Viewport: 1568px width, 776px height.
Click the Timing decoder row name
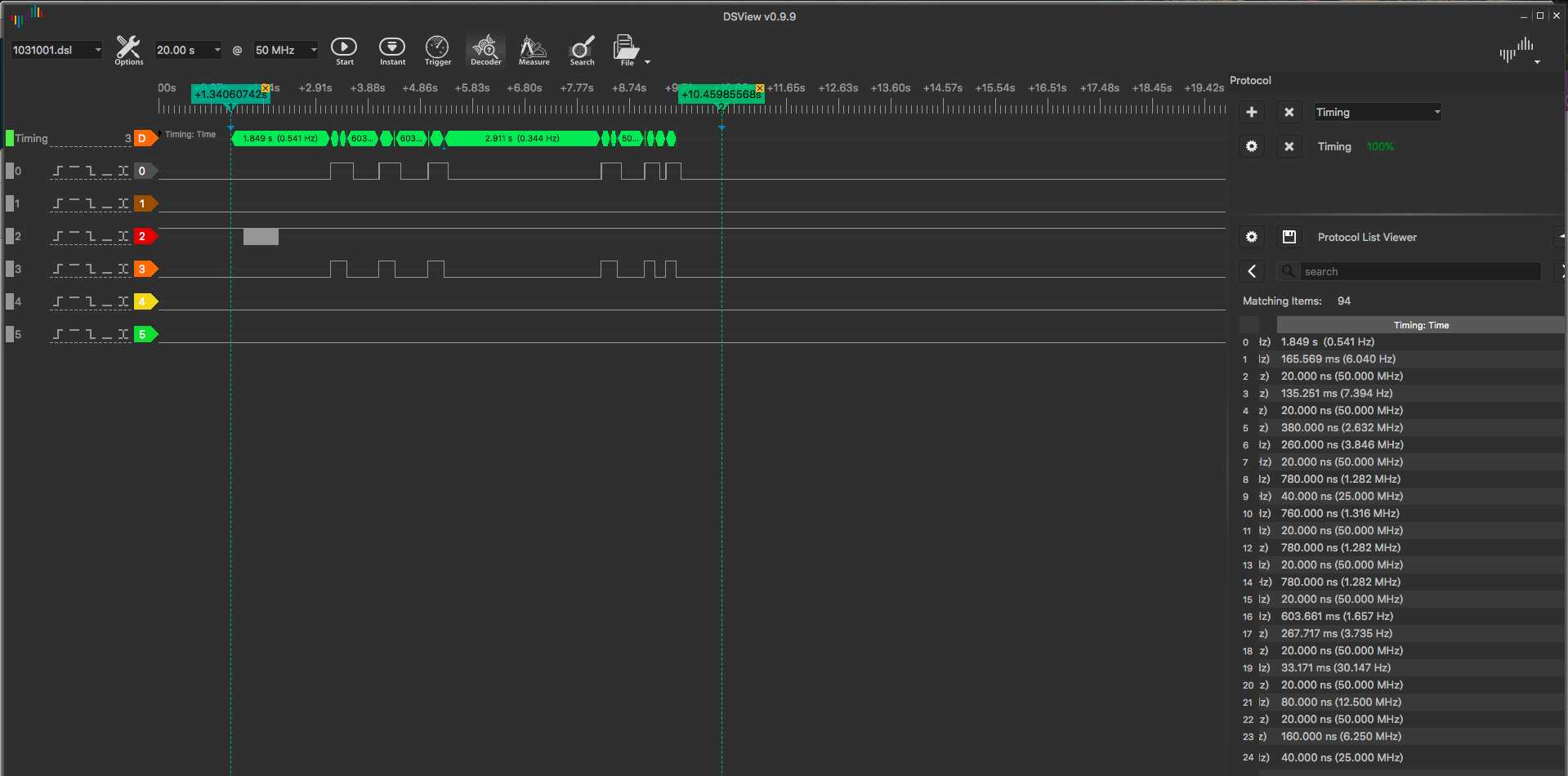pyautogui.click(x=1334, y=146)
